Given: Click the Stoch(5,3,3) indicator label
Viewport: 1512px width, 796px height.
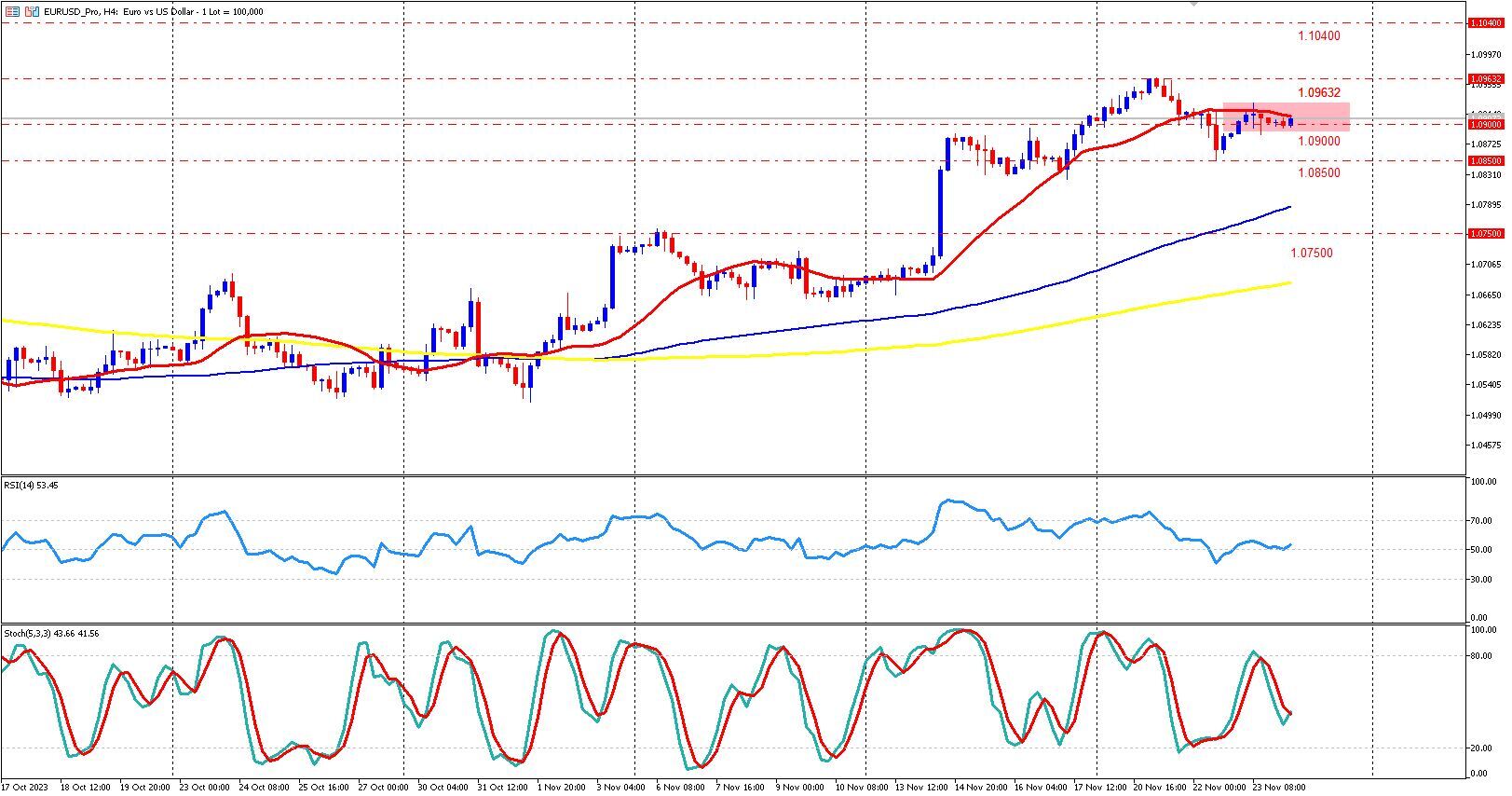Looking at the screenshot, I should pos(51,634).
